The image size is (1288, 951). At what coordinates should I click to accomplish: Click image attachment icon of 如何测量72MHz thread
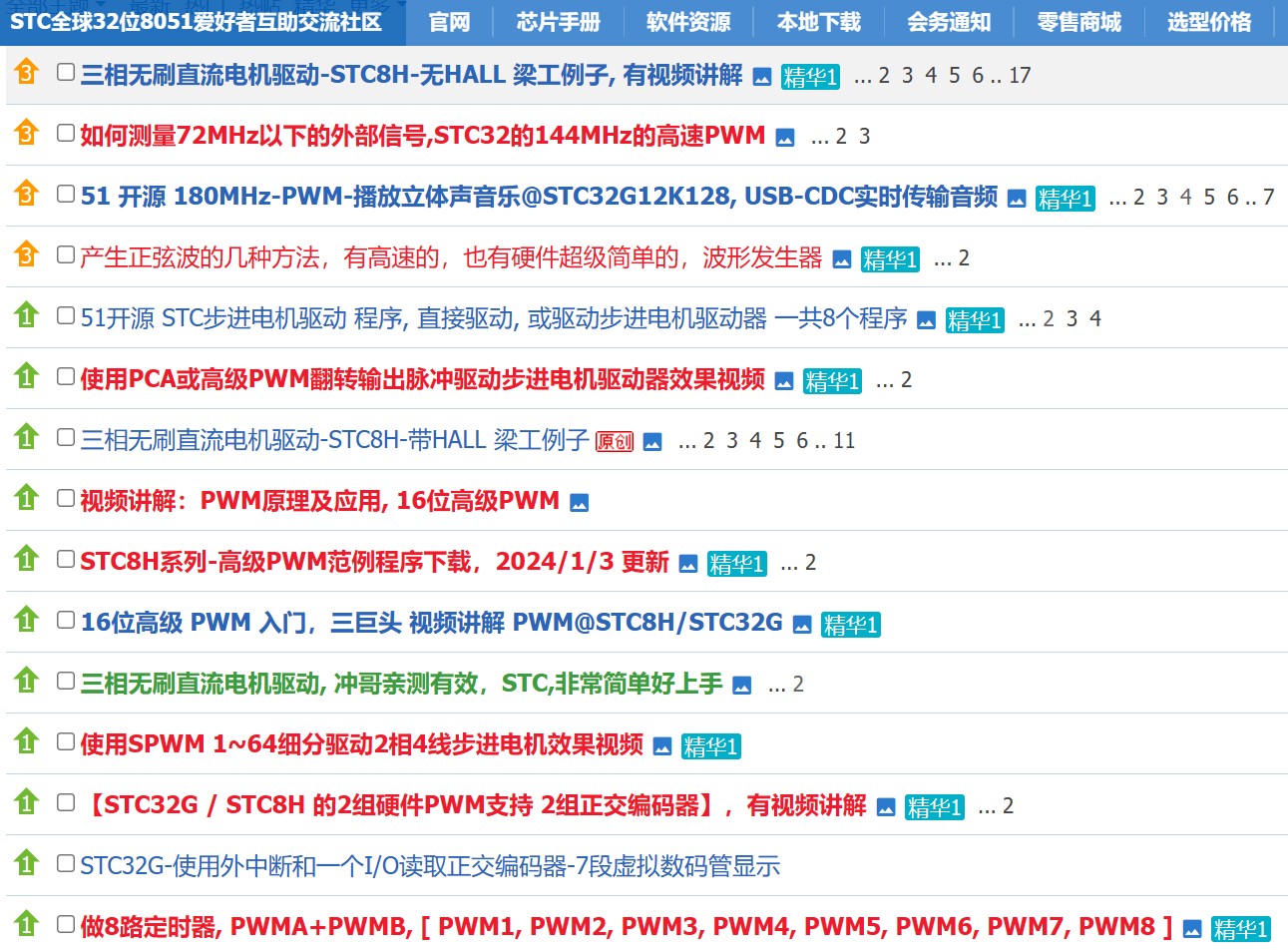pyautogui.click(x=785, y=138)
